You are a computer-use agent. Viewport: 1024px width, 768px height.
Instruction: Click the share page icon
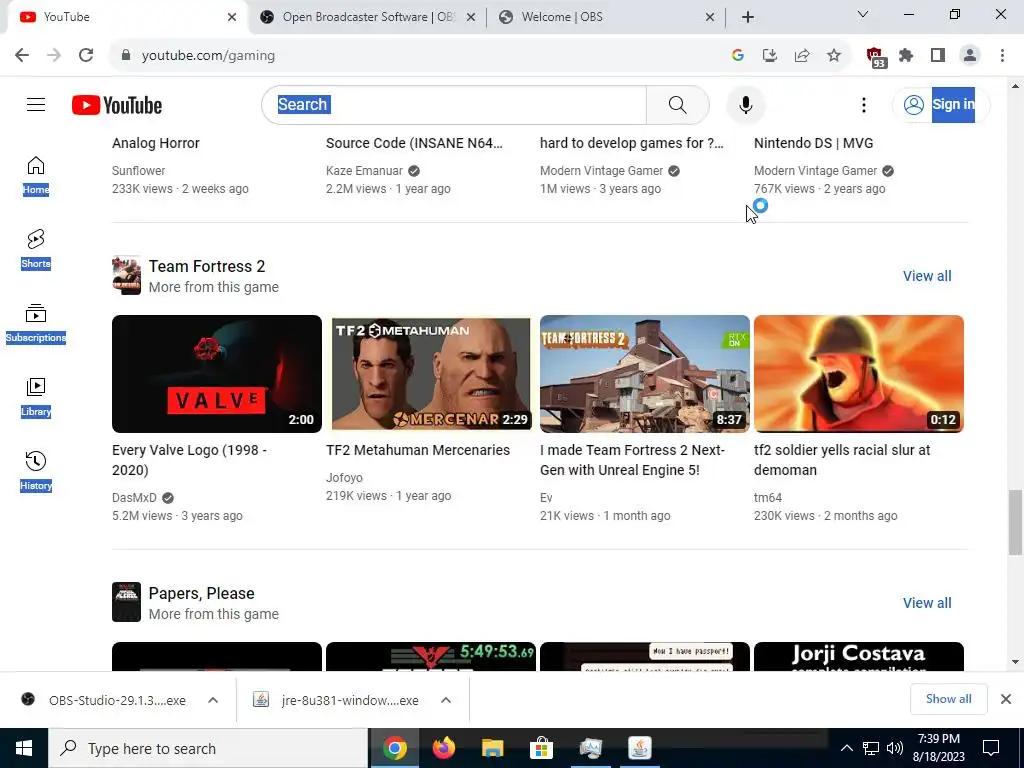pos(802,56)
